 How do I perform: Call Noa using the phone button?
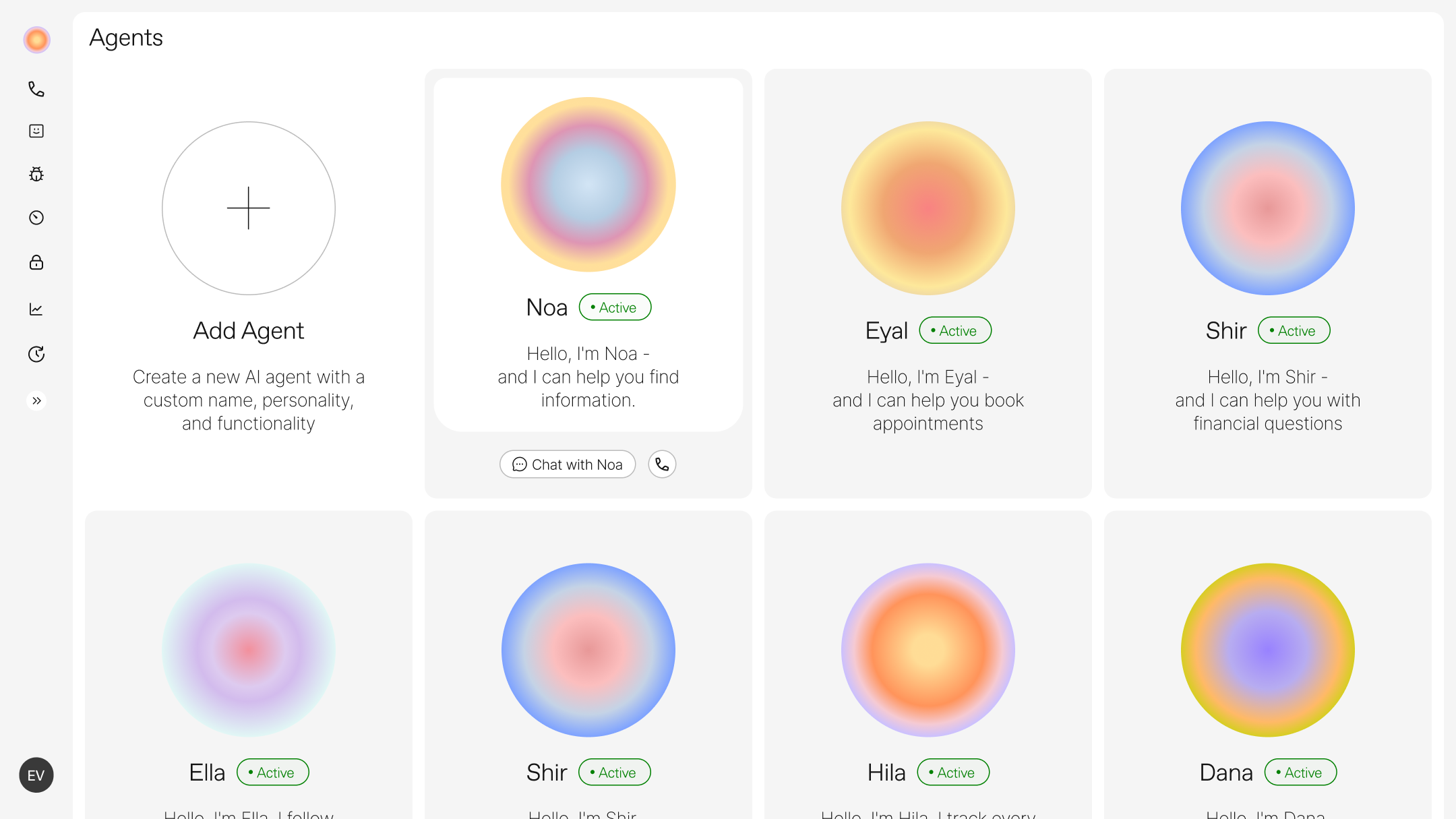(x=662, y=464)
